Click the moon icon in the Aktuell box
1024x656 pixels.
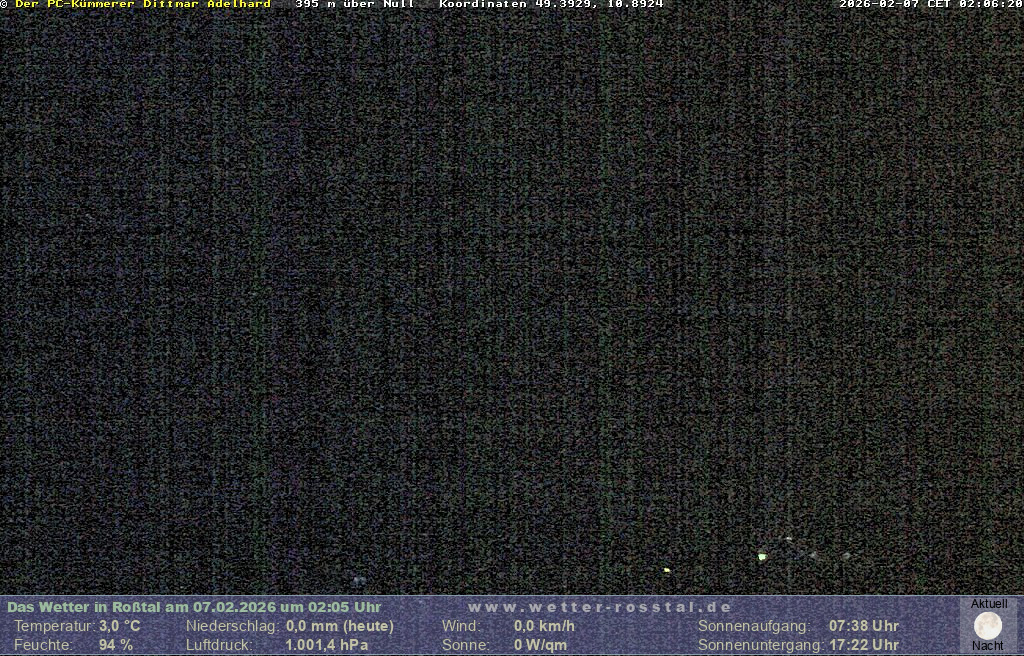click(988, 626)
